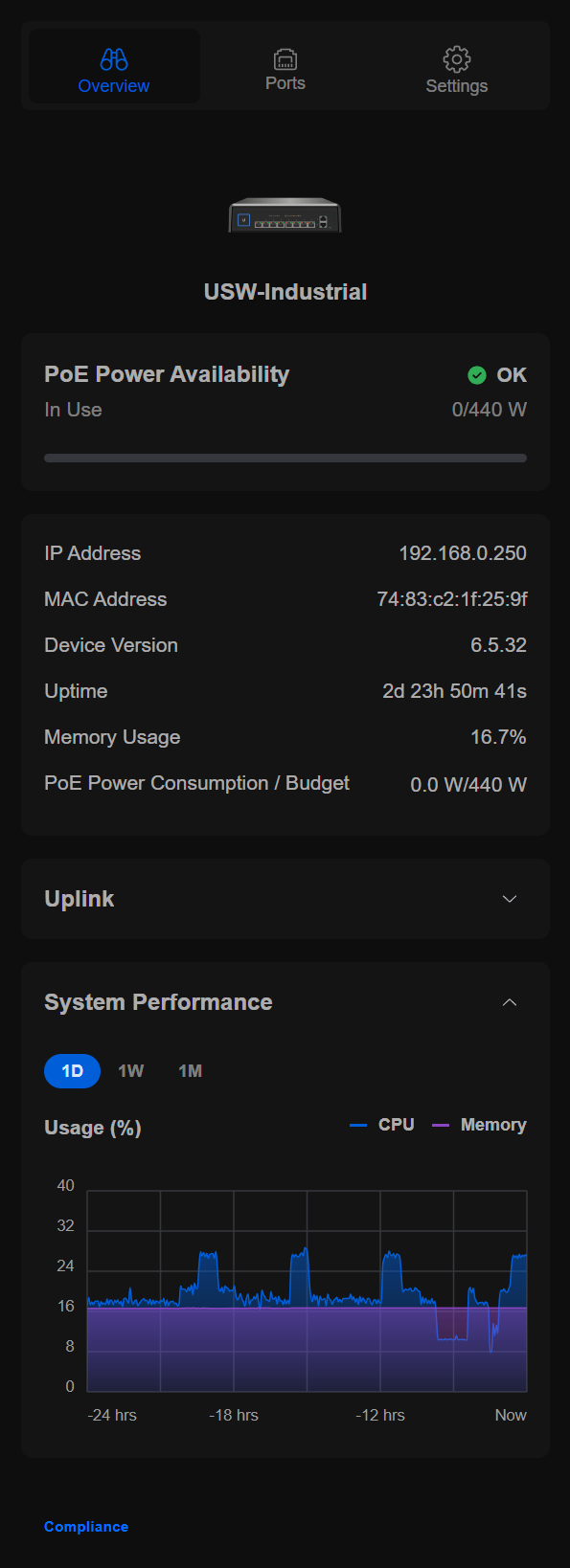Open the Compliance link

pyautogui.click(x=86, y=1527)
